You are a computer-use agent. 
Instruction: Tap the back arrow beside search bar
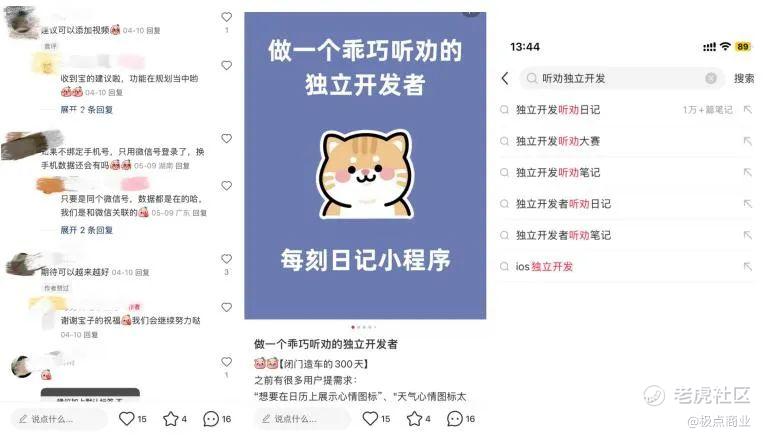pyautogui.click(x=505, y=78)
